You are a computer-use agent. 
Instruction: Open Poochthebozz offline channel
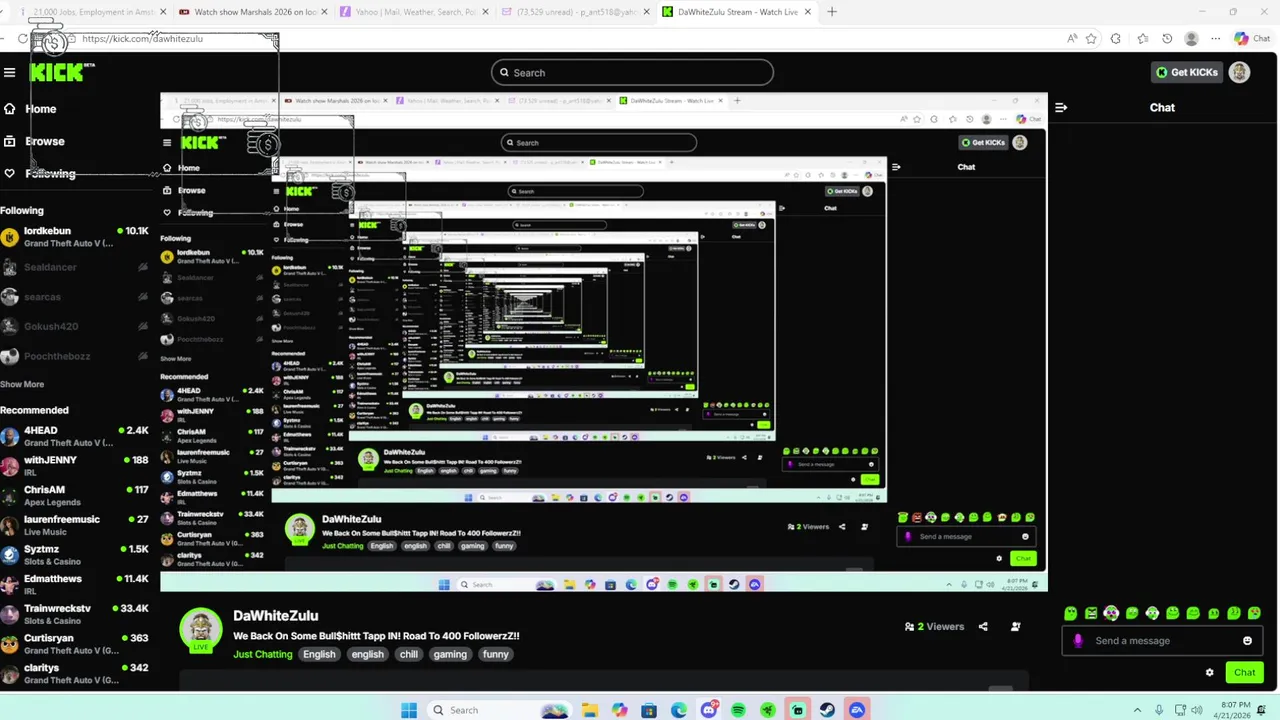[75, 356]
